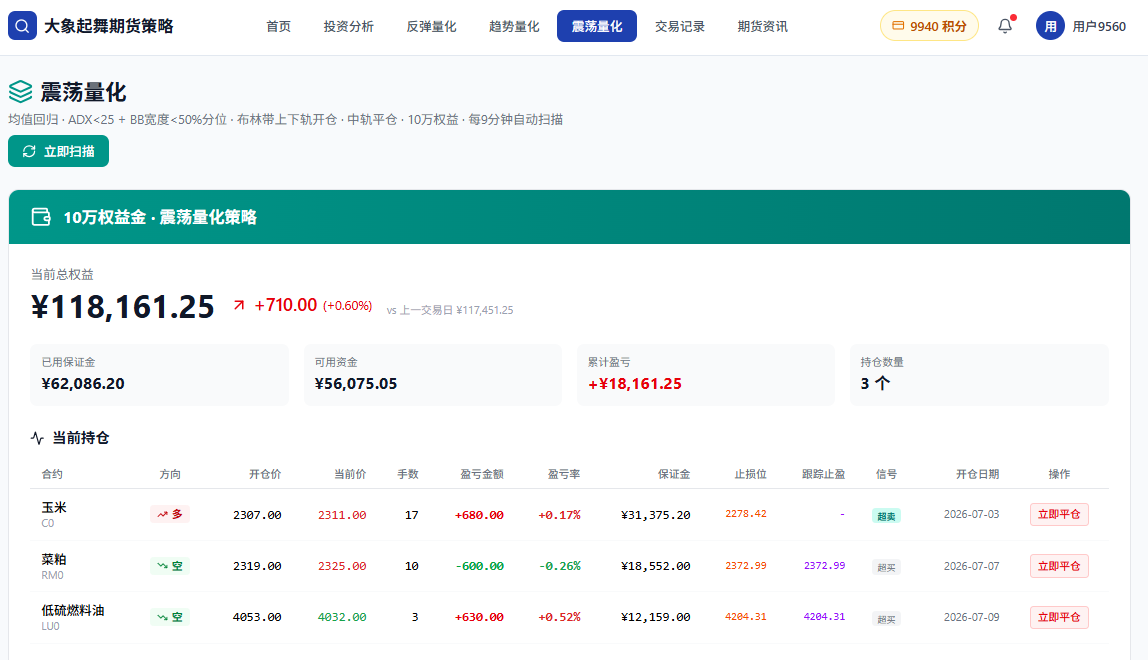This screenshot has height=660, width=1148.
Task: Click the 开仓日期 column header
Action: 977,474
